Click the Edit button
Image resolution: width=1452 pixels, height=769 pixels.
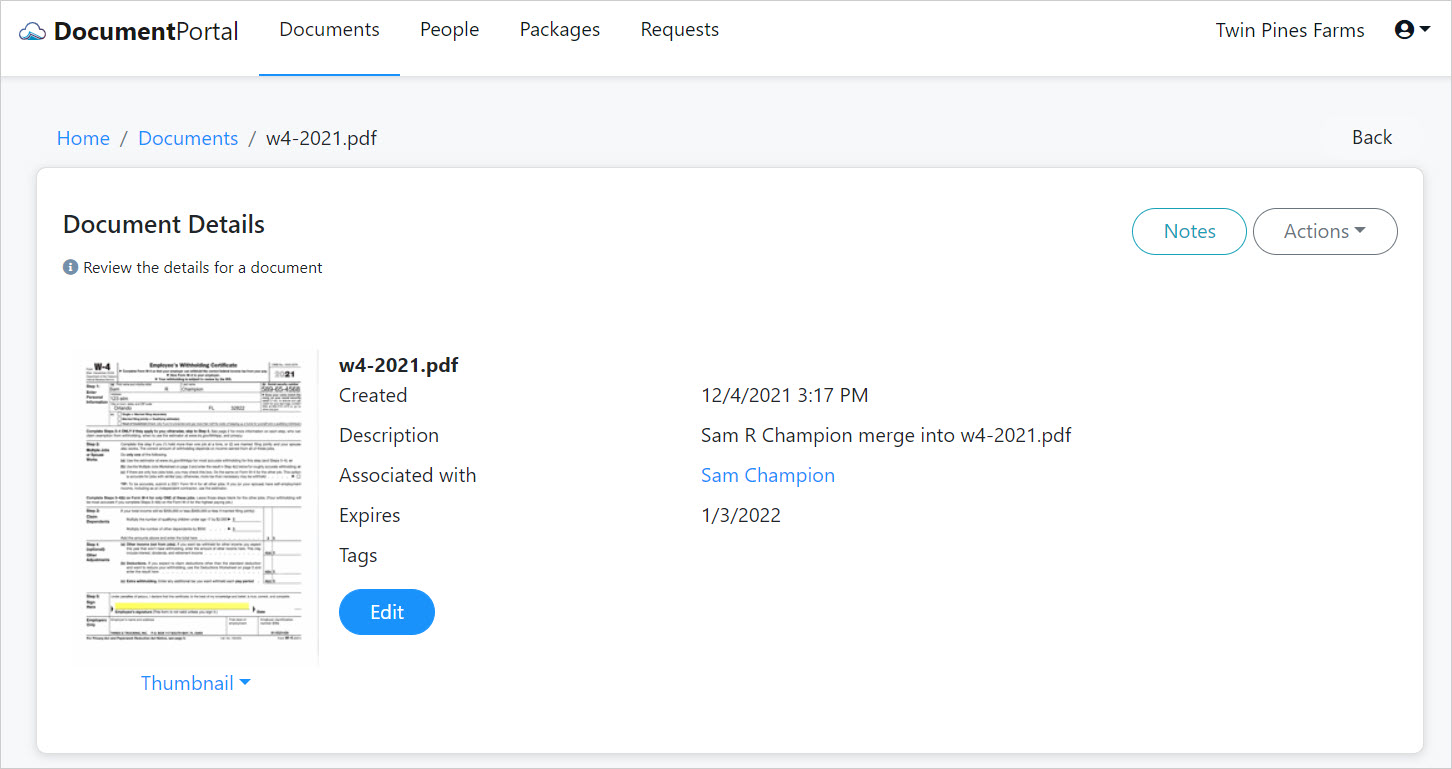coord(387,611)
